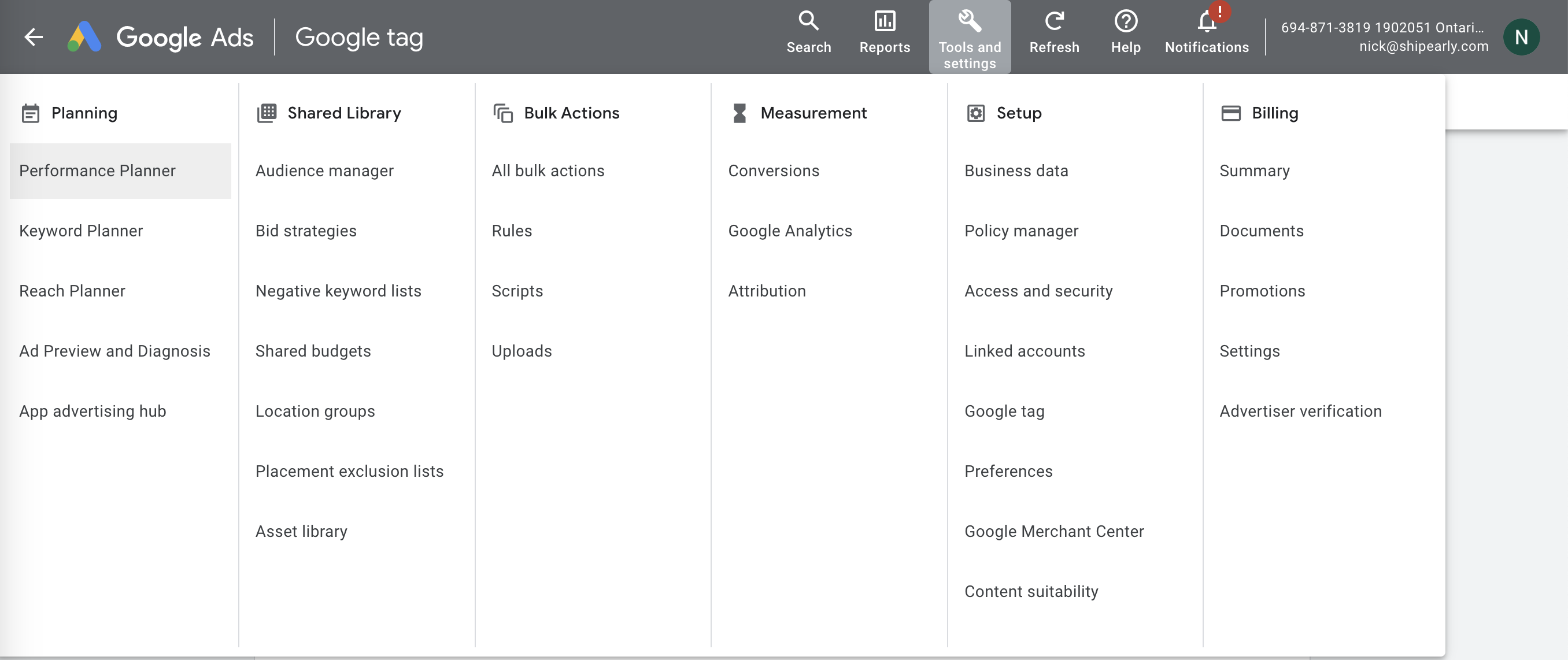
Task: Click the Shared Library grid icon
Action: [x=267, y=113]
